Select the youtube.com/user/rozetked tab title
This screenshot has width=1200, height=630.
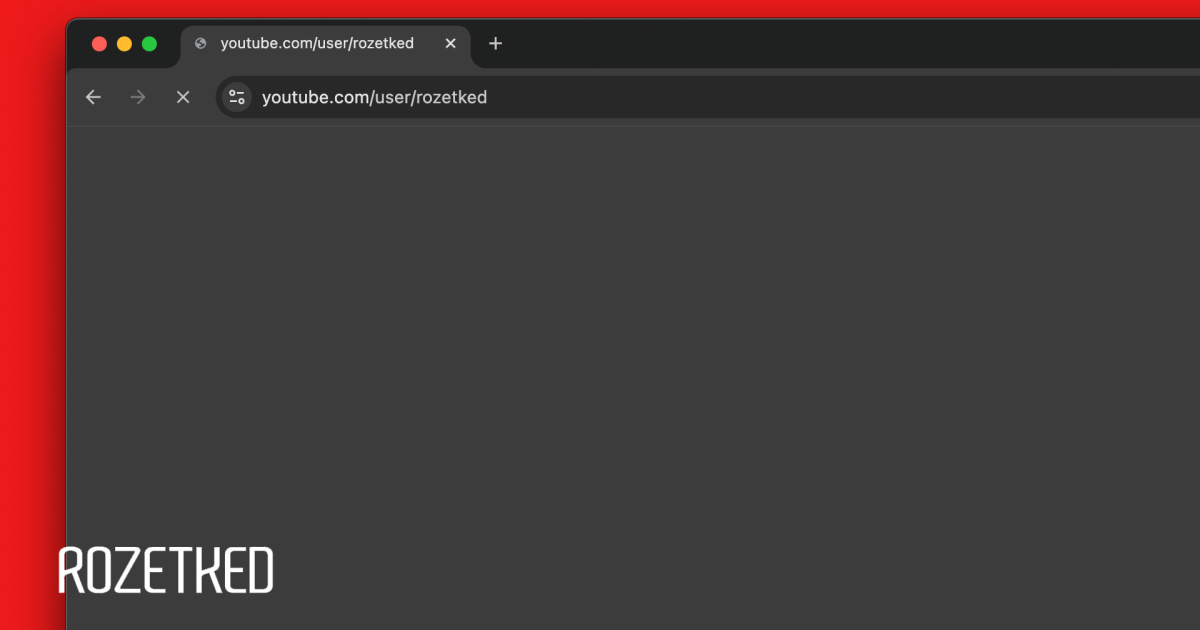click(317, 44)
